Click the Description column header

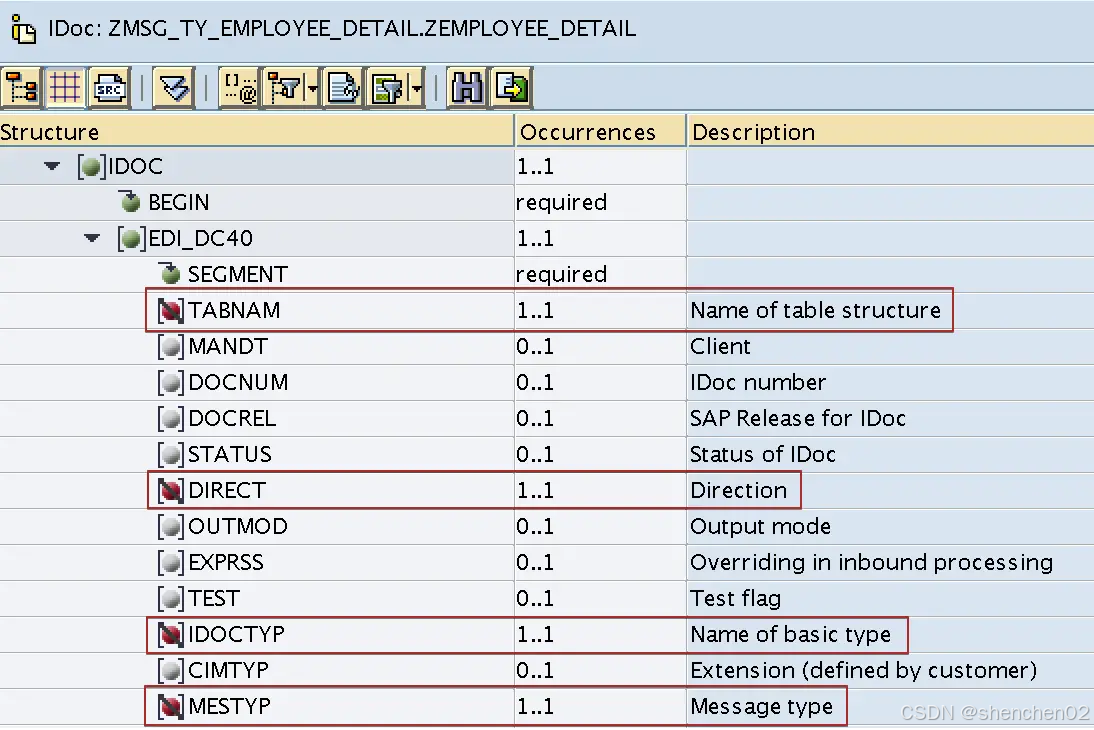pyautogui.click(x=752, y=131)
